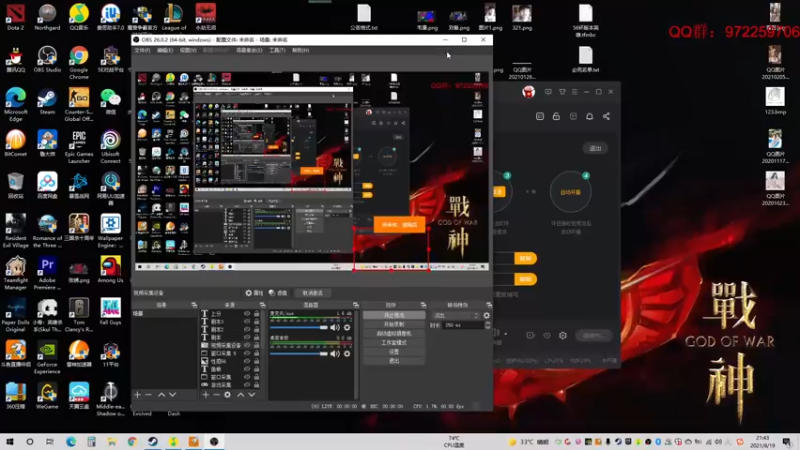Click the Steam desktop icon
800x450 pixels.
click(x=47, y=102)
